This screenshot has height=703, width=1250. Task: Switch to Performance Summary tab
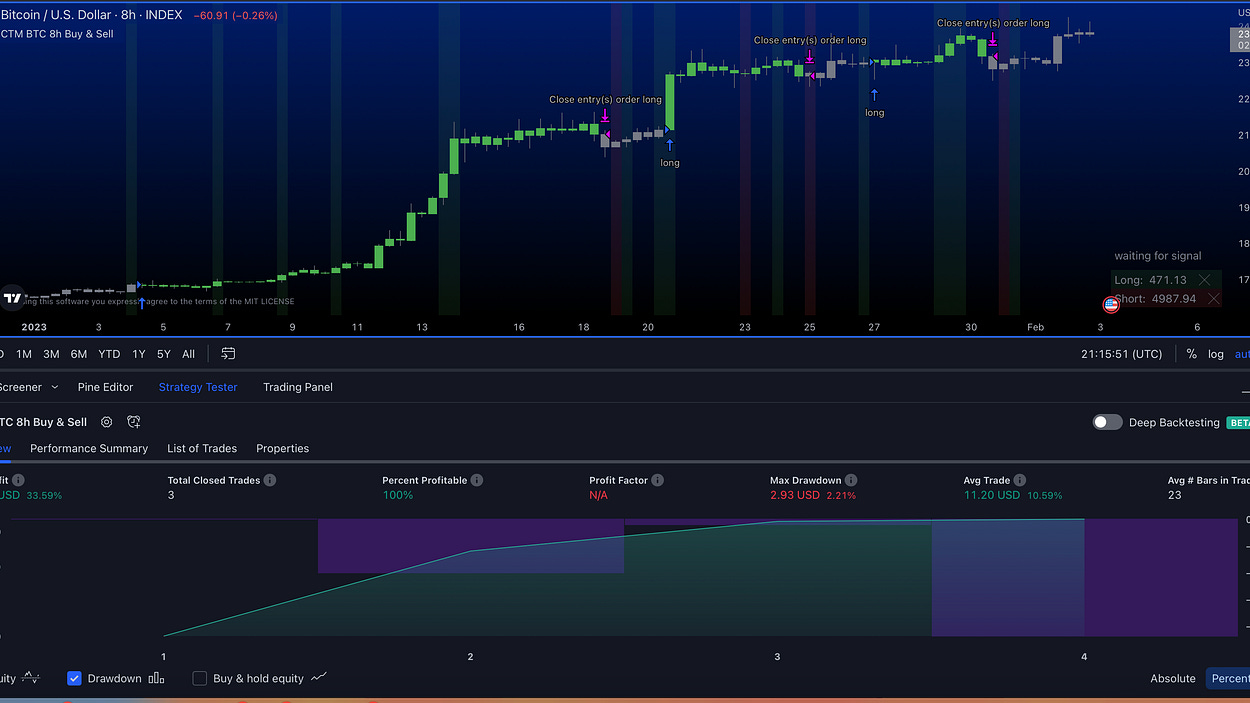click(x=89, y=448)
